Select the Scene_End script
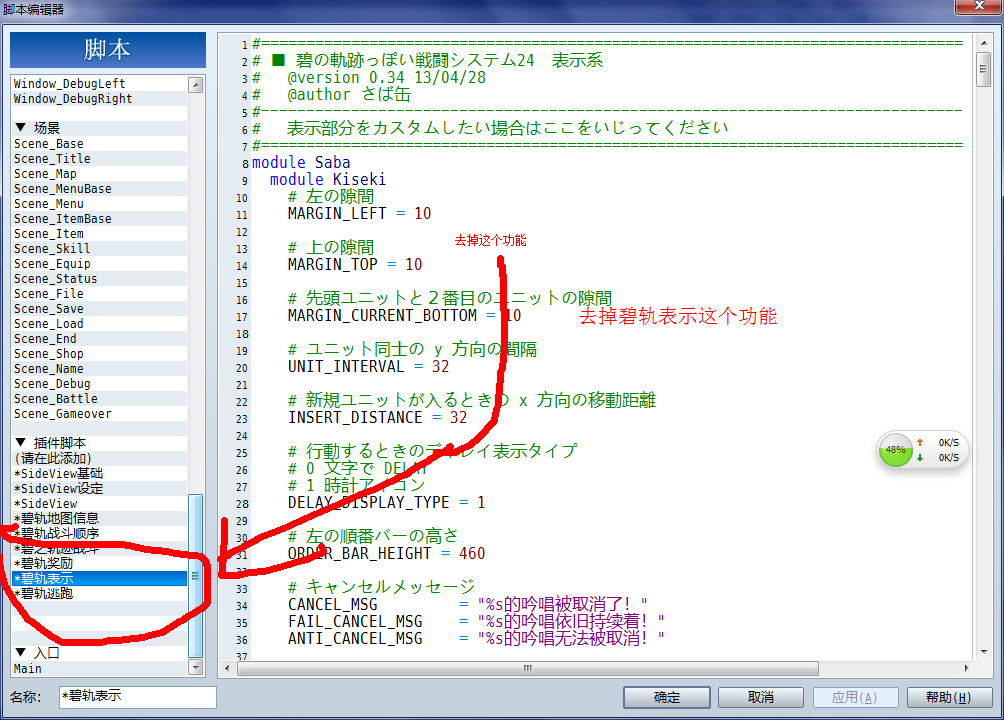Screen dimensions: 1004x720 tap(99, 338)
